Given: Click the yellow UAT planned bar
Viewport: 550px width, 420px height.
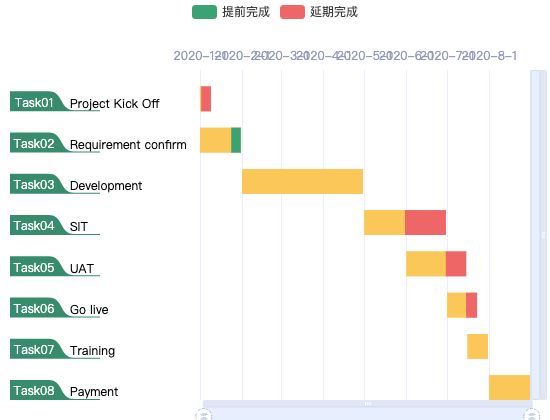Looking at the screenshot, I should tap(426, 264).
